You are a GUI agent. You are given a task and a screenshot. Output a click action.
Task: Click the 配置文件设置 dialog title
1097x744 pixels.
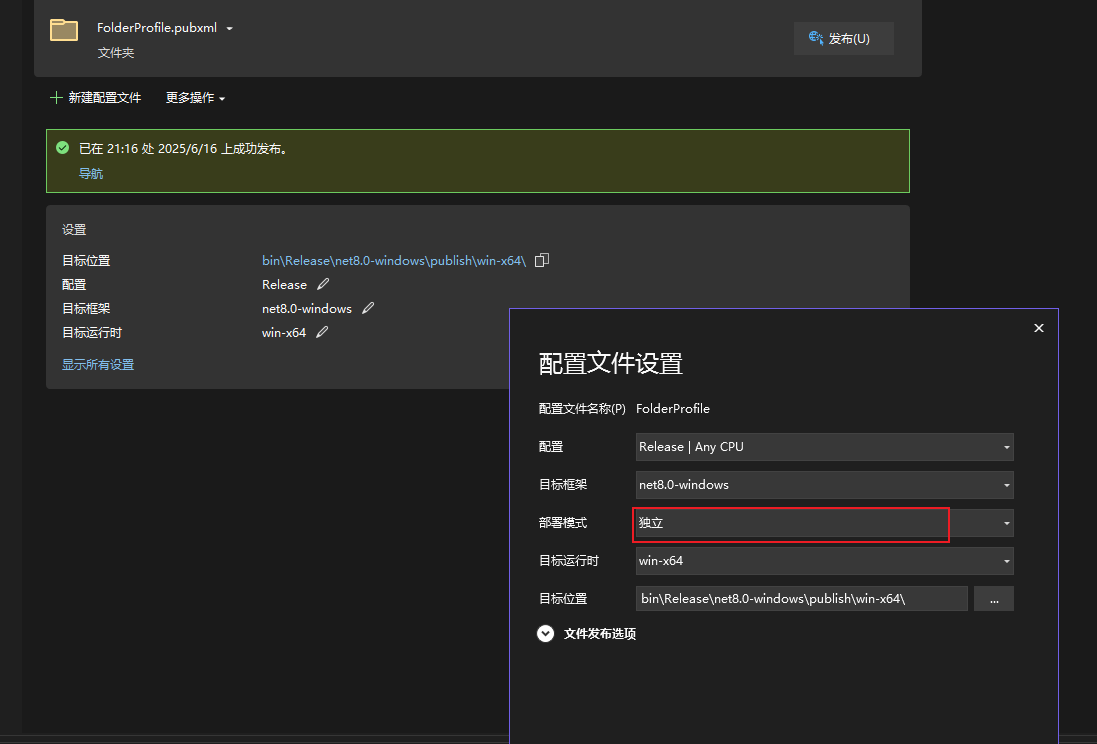point(611,364)
